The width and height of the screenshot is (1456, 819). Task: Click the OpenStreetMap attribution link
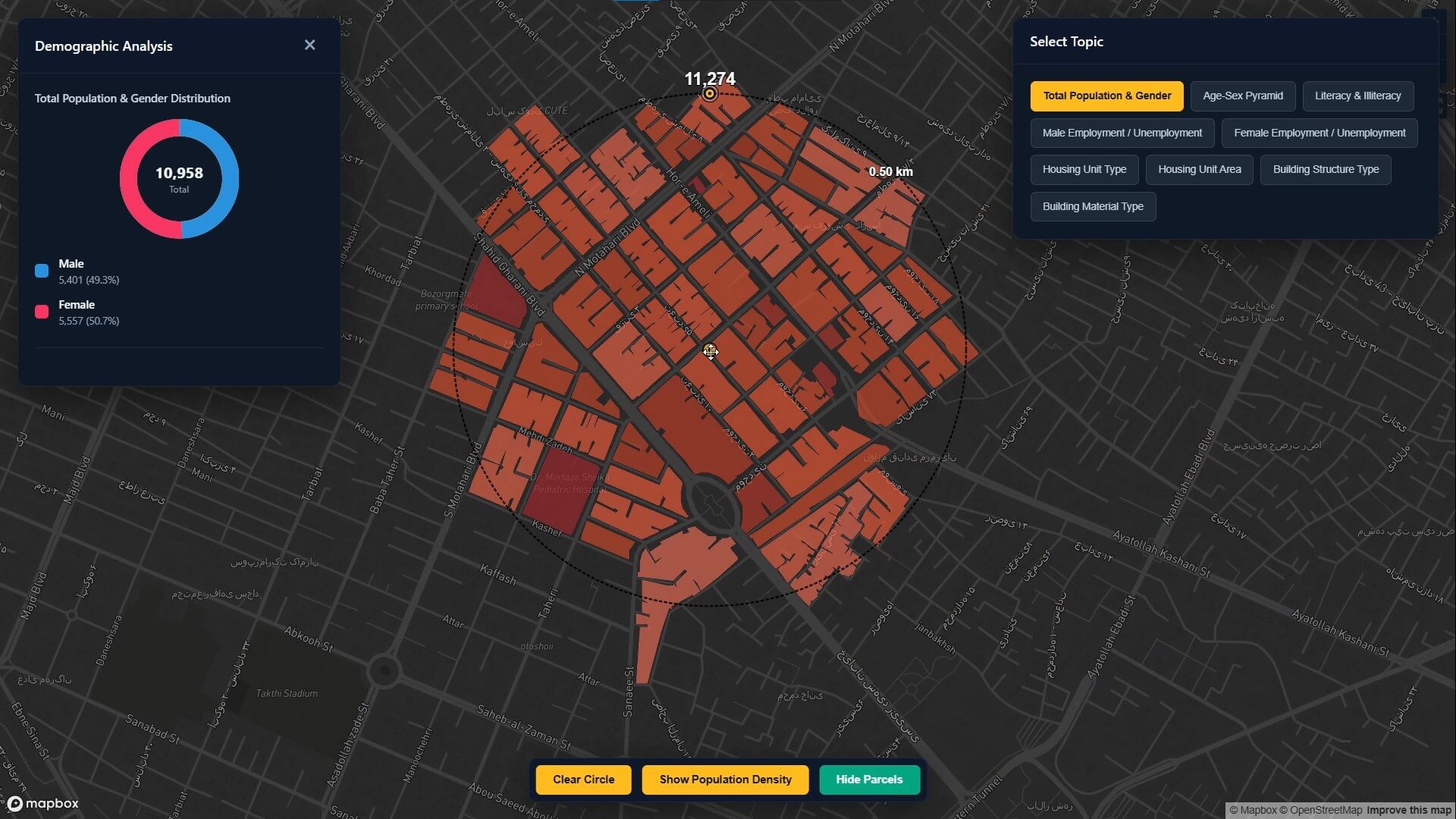click(x=1323, y=809)
